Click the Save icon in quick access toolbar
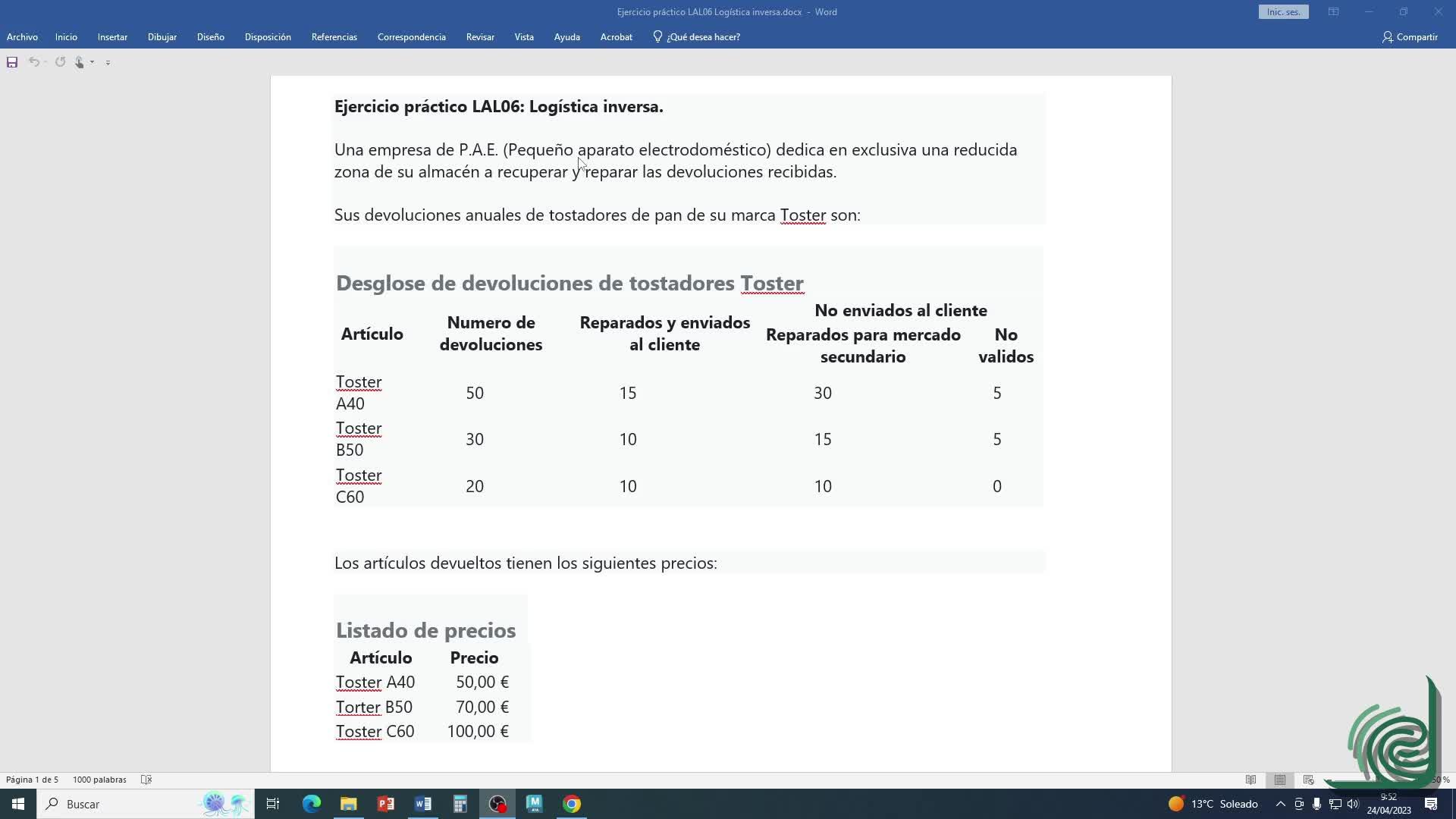The image size is (1456, 819). pyautogui.click(x=12, y=62)
